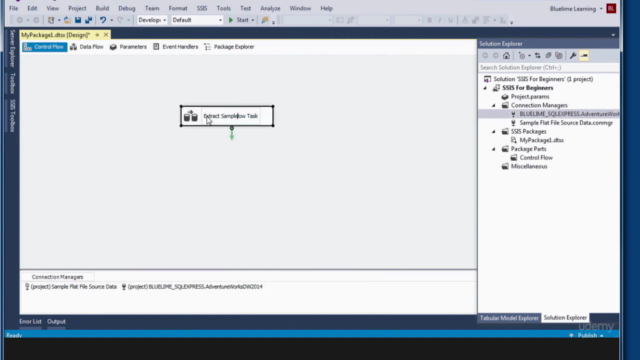Click the Search Solution Explorer field
The width and height of the screenshot is (640, 360).
(x=548, y=68)
